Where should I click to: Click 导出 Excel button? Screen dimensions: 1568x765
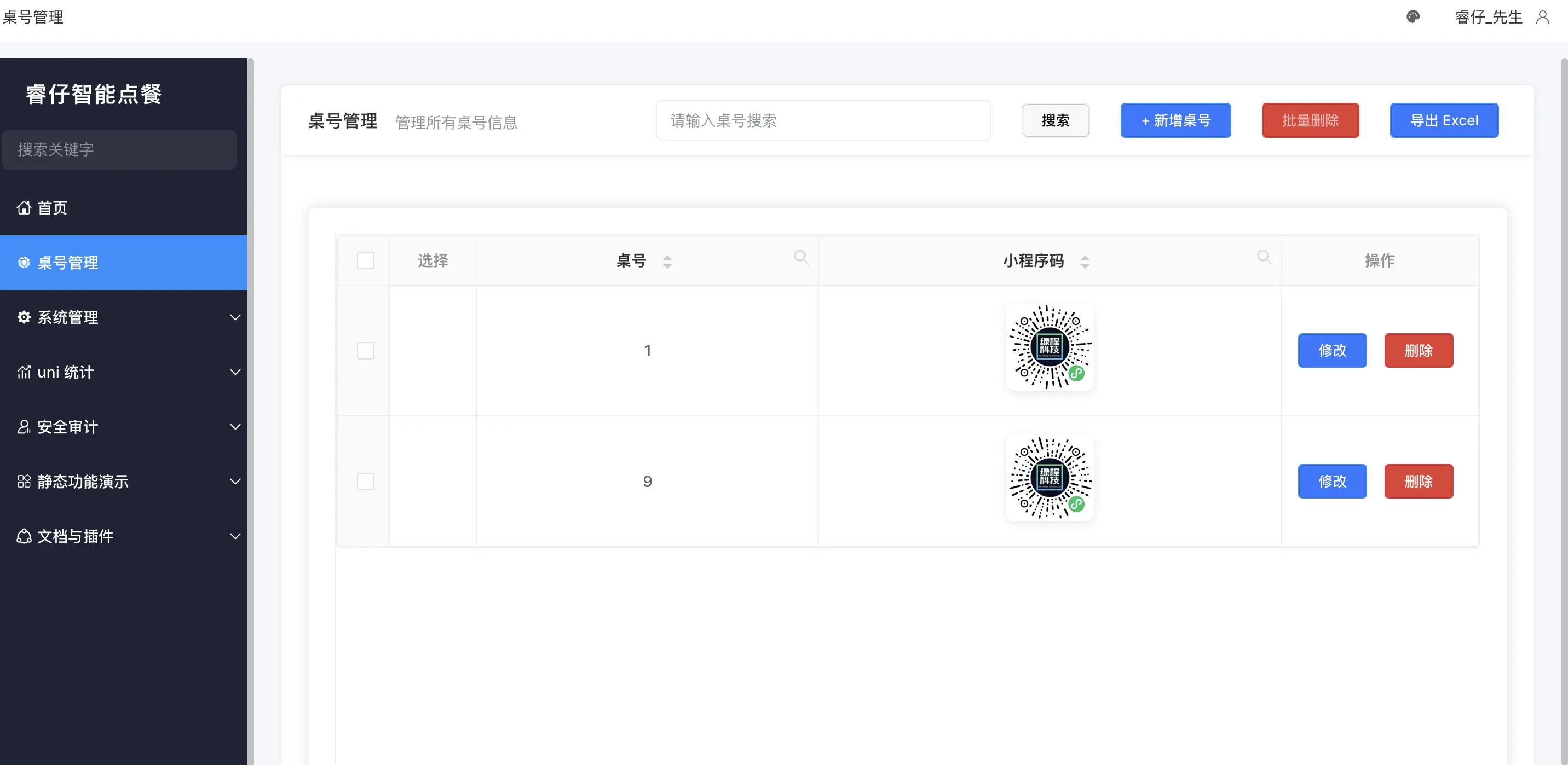coord(1444,120)
